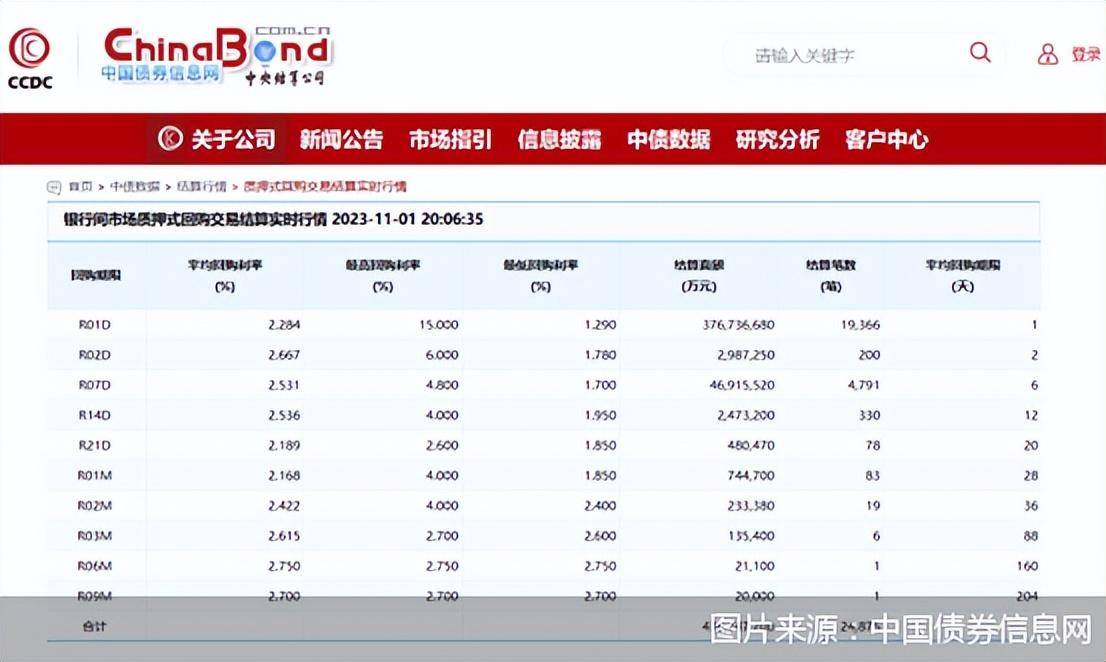Focus the keyword search input field
Image resolution: width=1106 pixels, height=662 pixels.
tap(850, 55)
